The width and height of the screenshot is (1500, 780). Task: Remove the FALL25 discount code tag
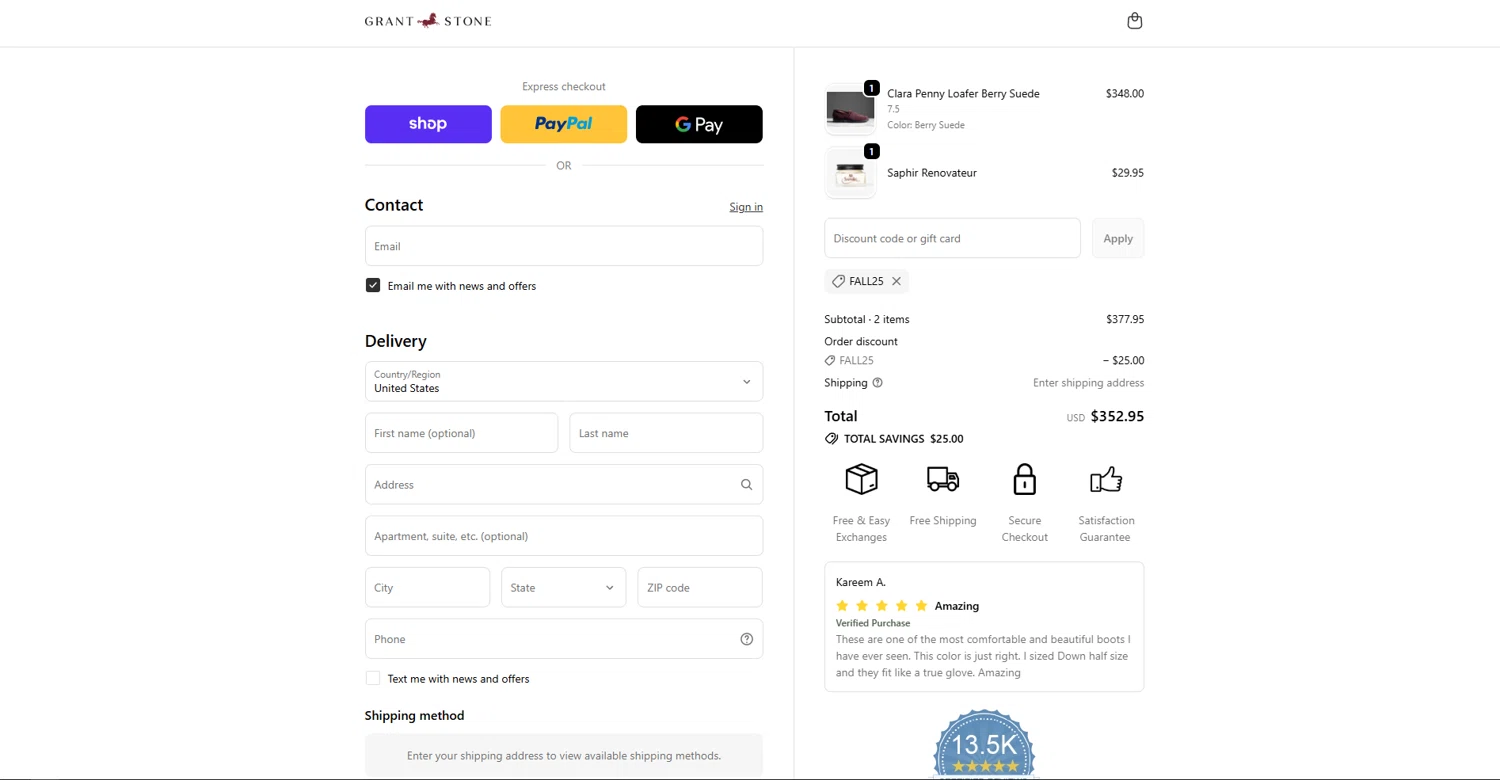[897, 282]
